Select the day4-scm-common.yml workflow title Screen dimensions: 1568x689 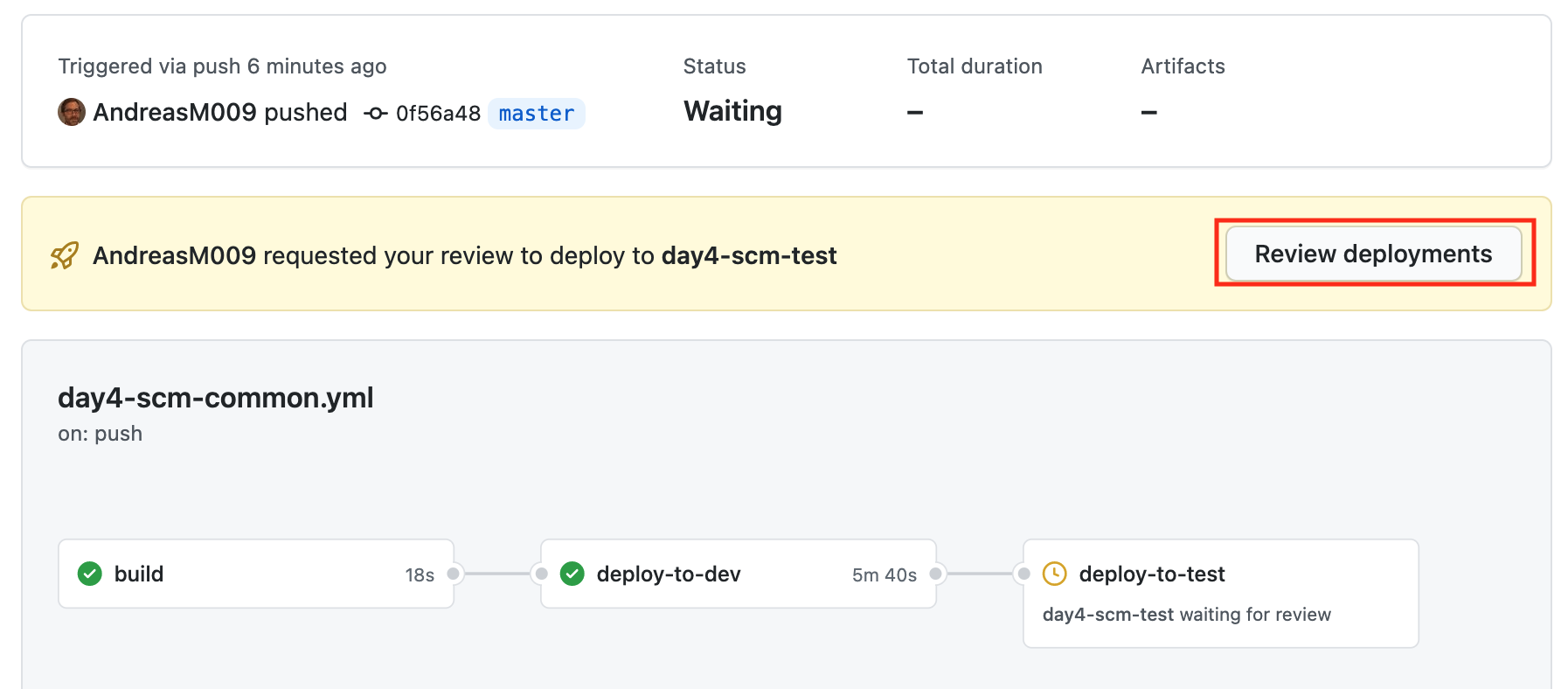point(216,398)
